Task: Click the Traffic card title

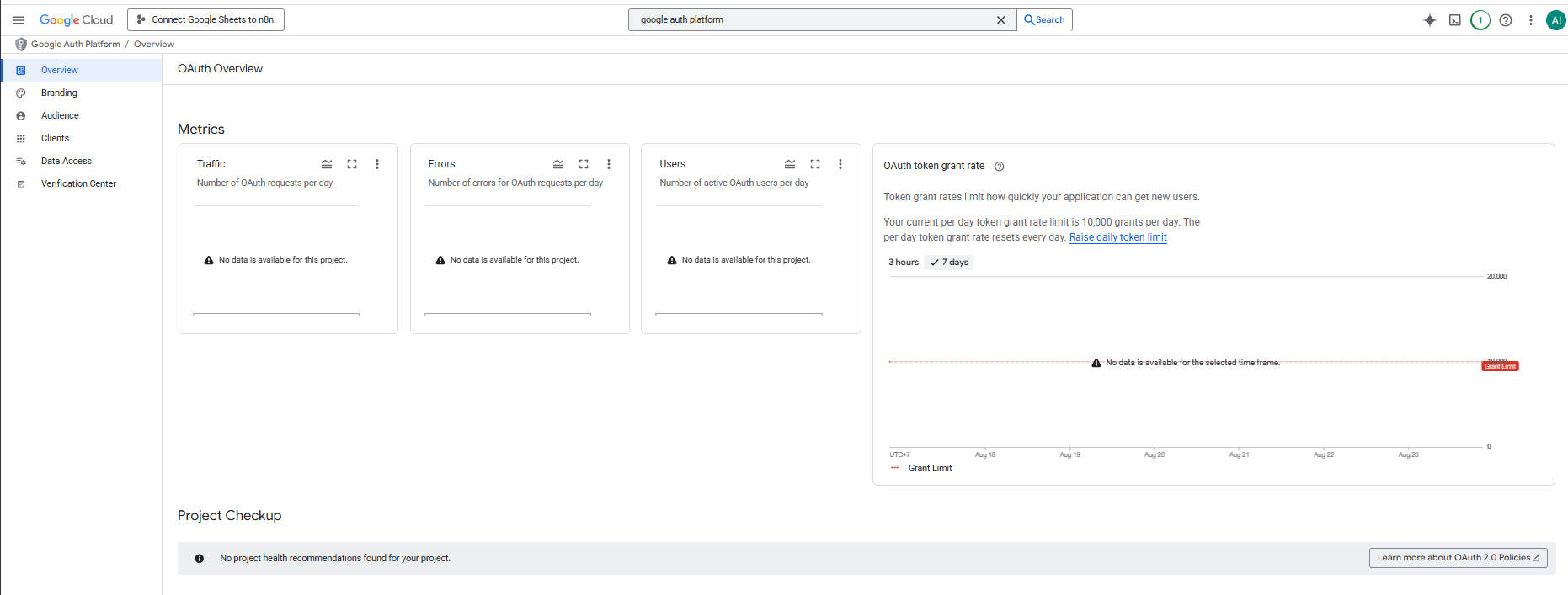Action: pyautogui.click(x=211, y=164)
